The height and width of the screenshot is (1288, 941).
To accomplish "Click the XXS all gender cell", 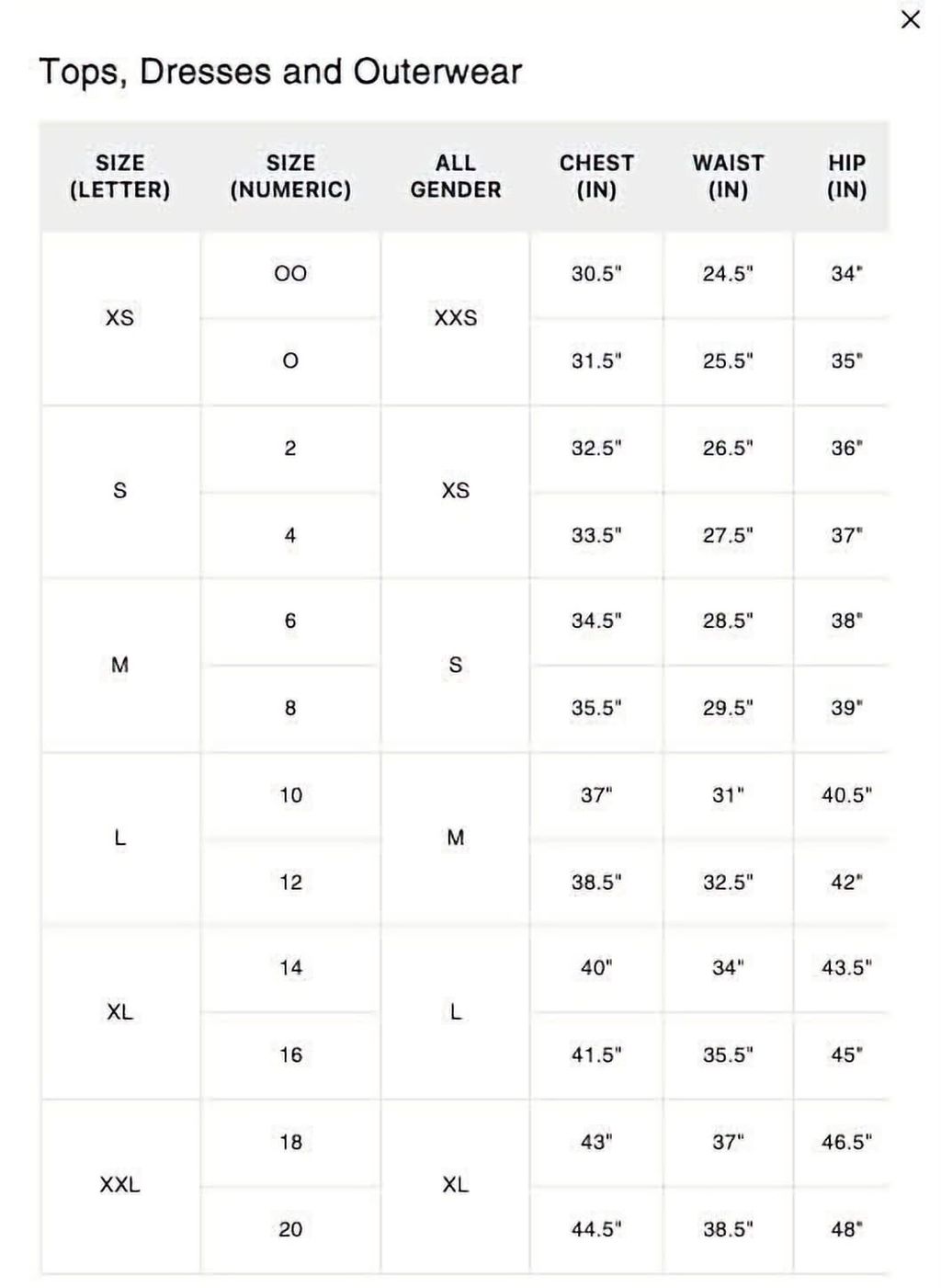I will [x=456, y=318].
